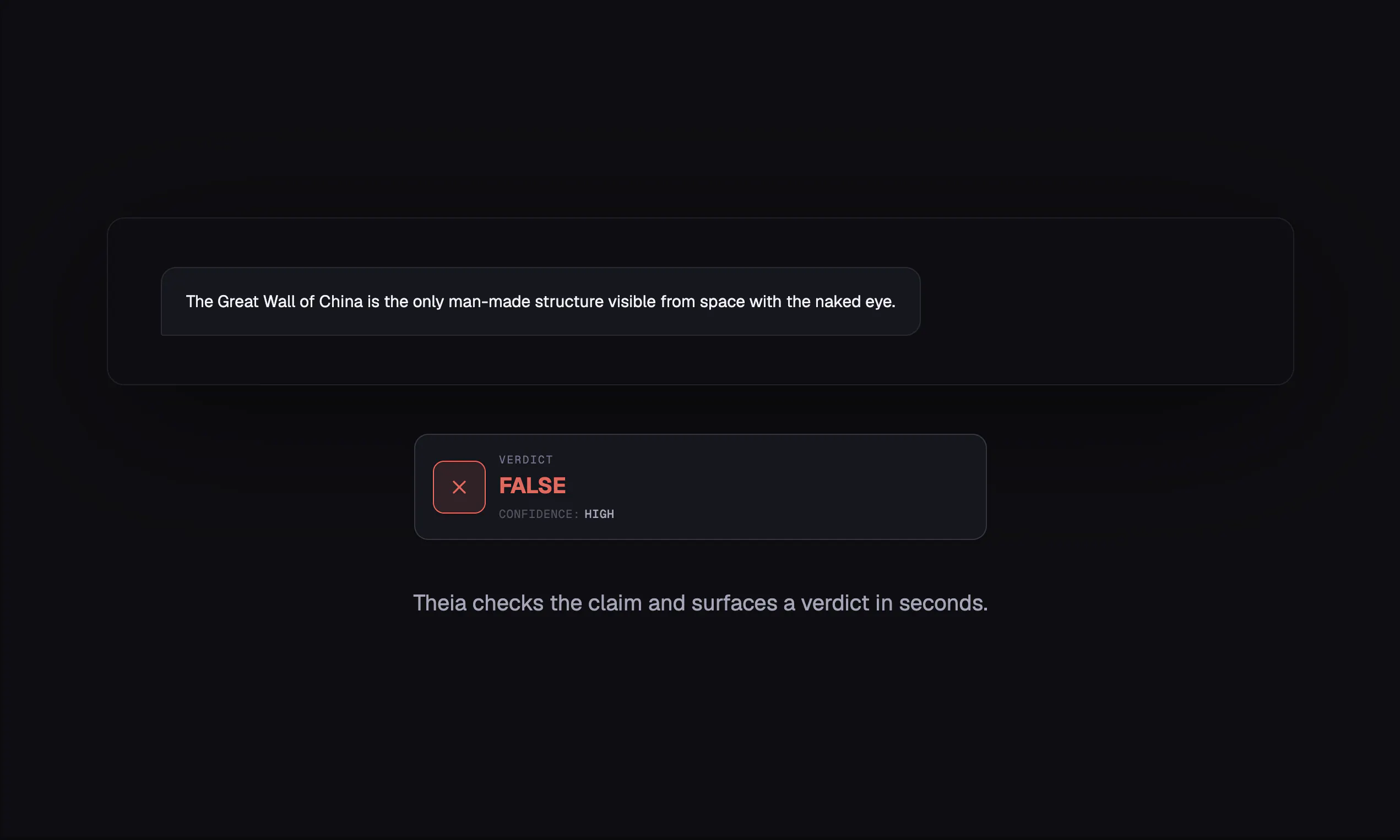This screenshot has height=840, width=1400.
Task: Click the CONFIDENCE label
Action: 539,514
